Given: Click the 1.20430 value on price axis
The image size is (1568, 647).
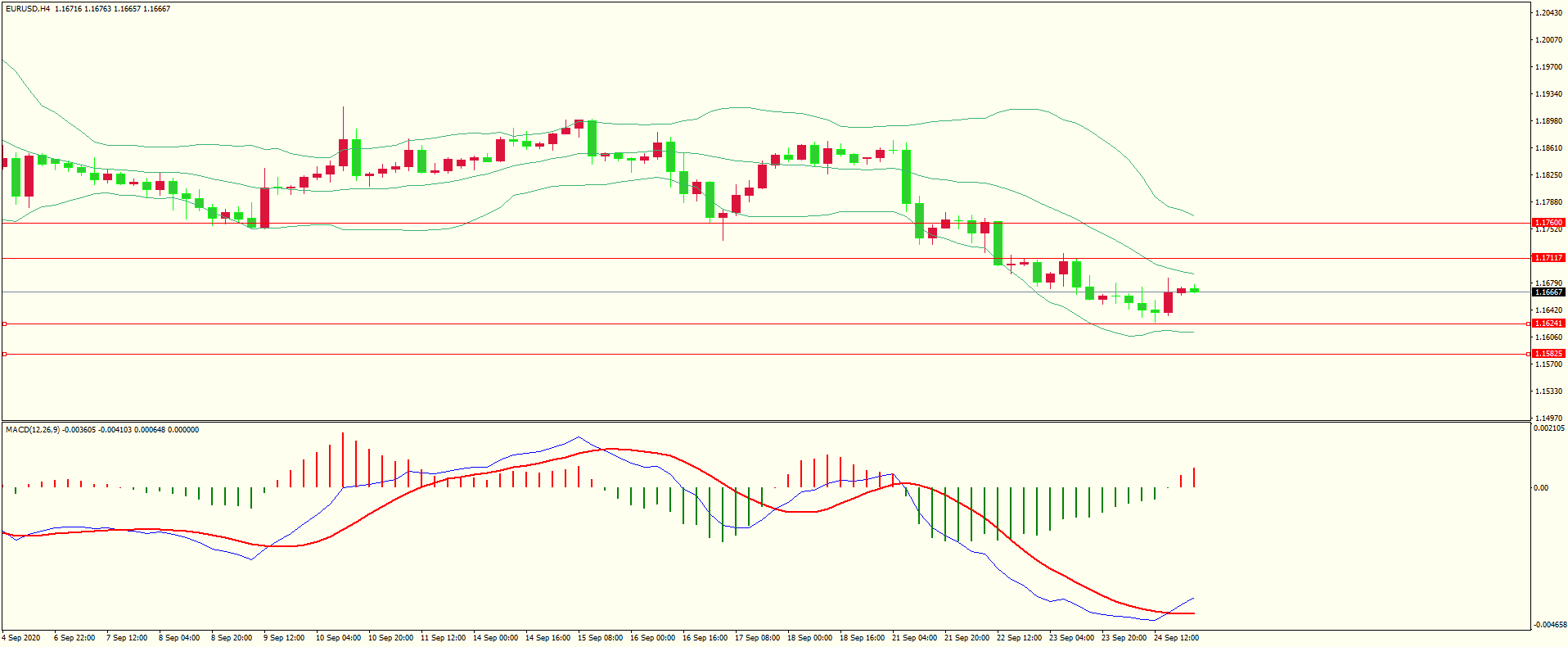Looking at the screenshot, I should pos(1549,13).
